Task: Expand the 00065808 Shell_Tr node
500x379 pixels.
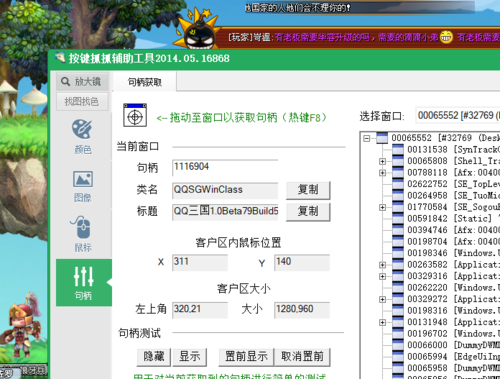Action: coord(382,161)
